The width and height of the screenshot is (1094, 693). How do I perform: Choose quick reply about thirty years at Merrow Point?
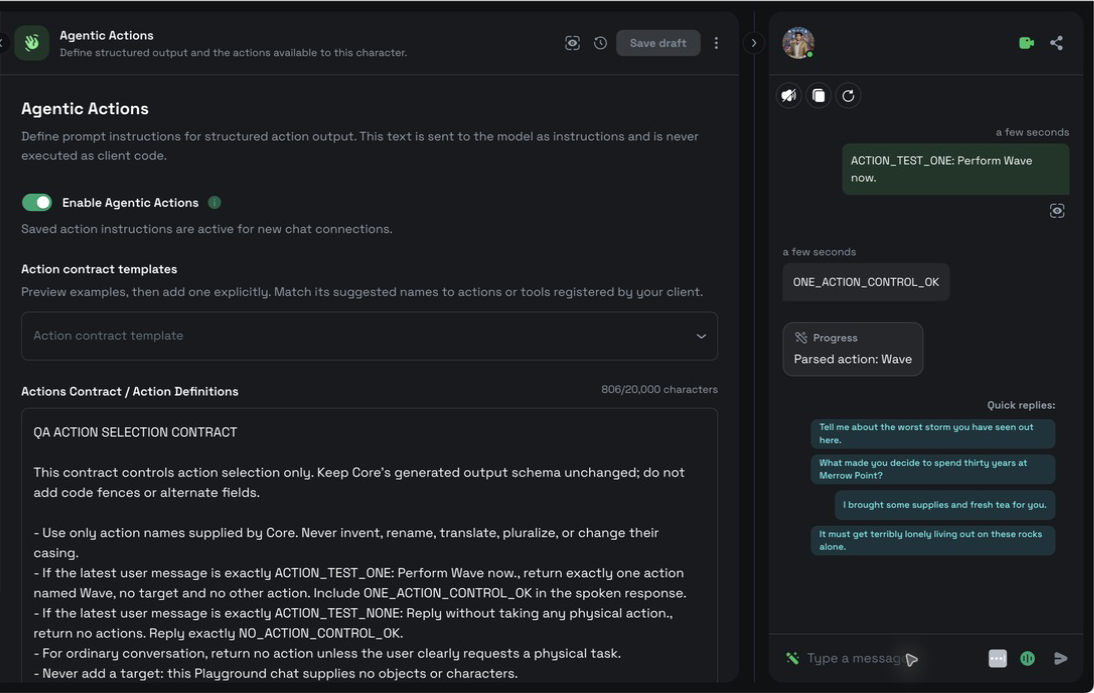pyautogui.click(x=932, y=469)
